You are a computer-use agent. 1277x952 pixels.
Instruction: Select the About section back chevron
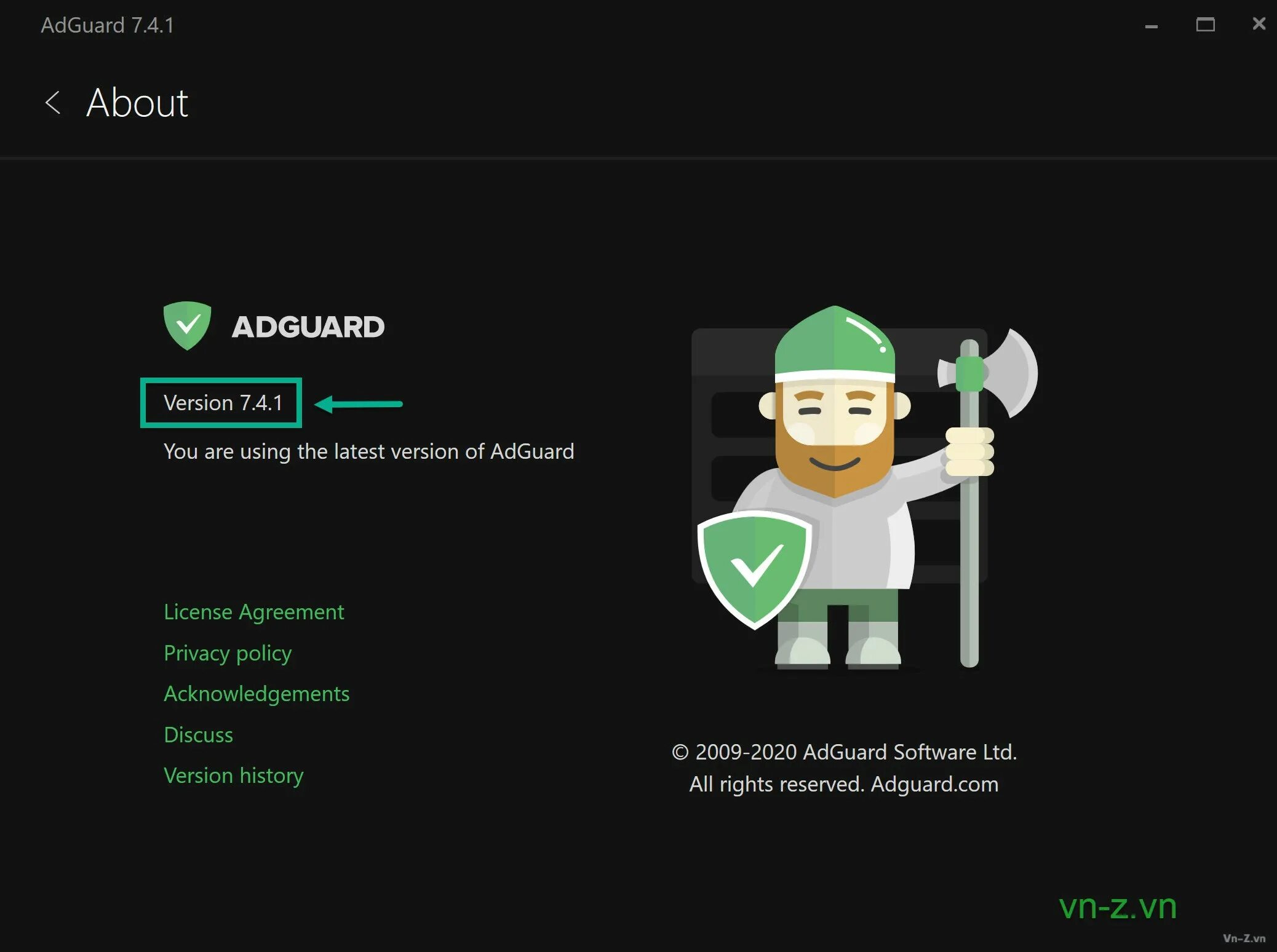click(x=51, y=101)
